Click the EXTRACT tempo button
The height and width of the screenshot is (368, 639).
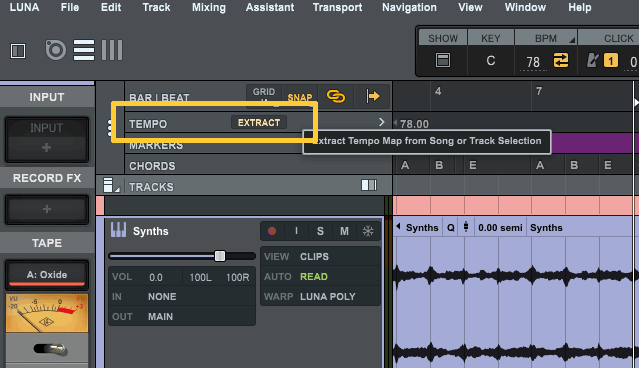259,123
